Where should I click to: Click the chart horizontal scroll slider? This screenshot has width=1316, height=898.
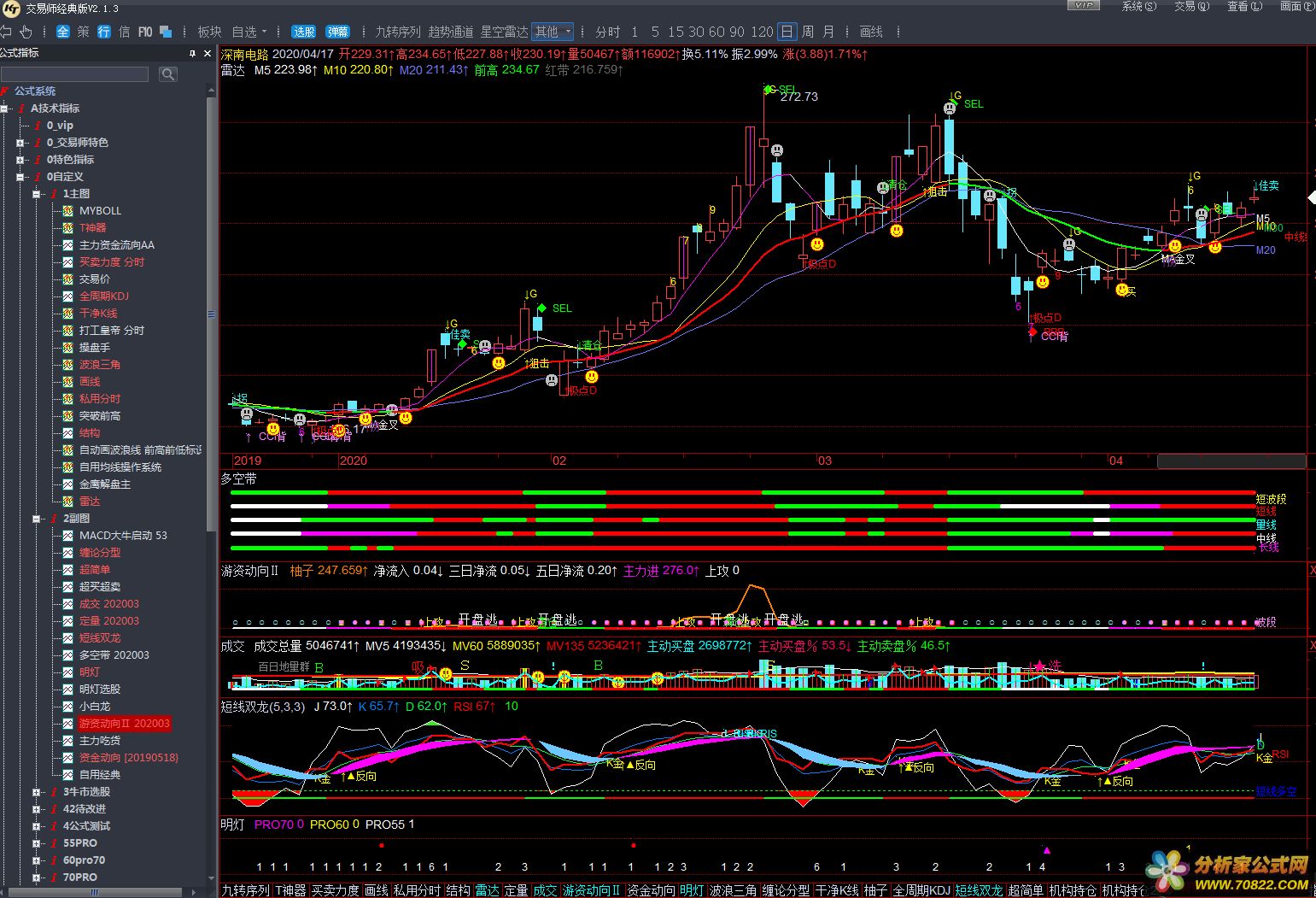tap(1231, 461)
